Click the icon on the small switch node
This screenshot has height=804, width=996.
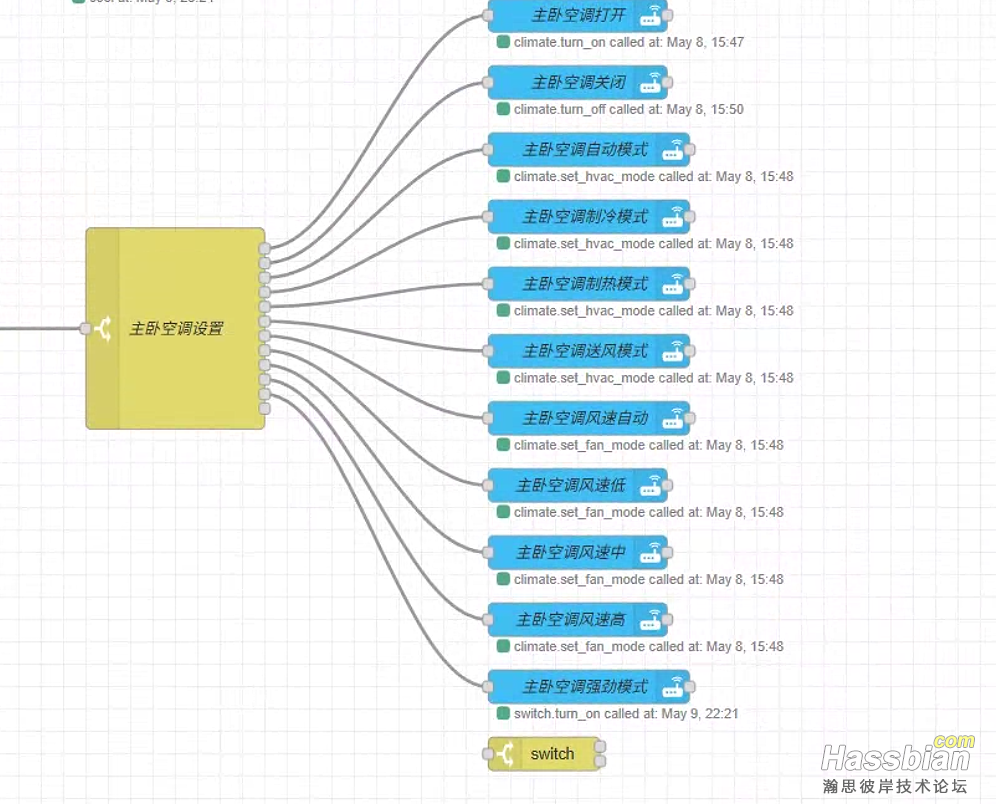coord(506,754)
